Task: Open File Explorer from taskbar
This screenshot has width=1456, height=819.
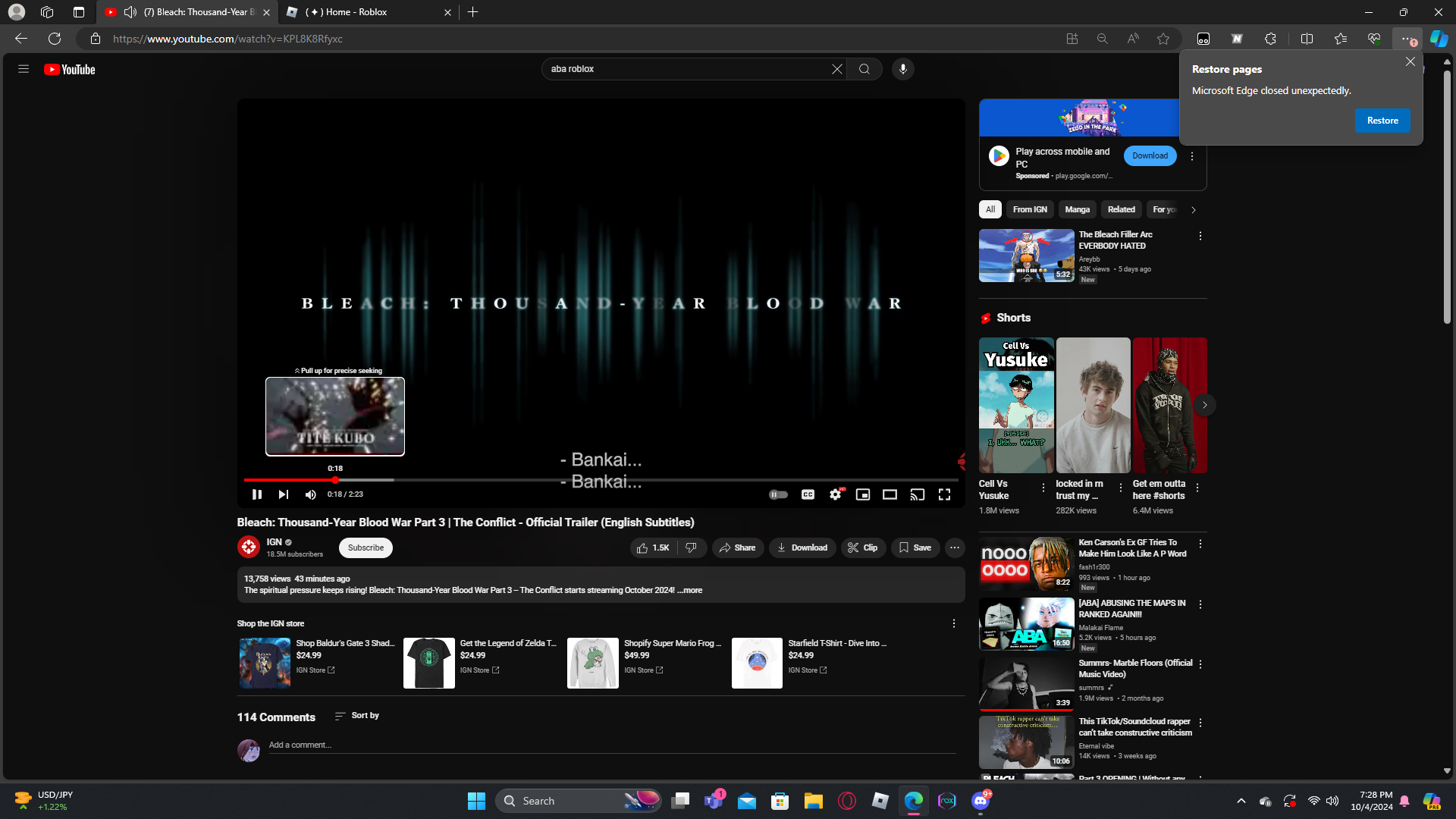Action: pyautogui.click(x=813, y=801)
